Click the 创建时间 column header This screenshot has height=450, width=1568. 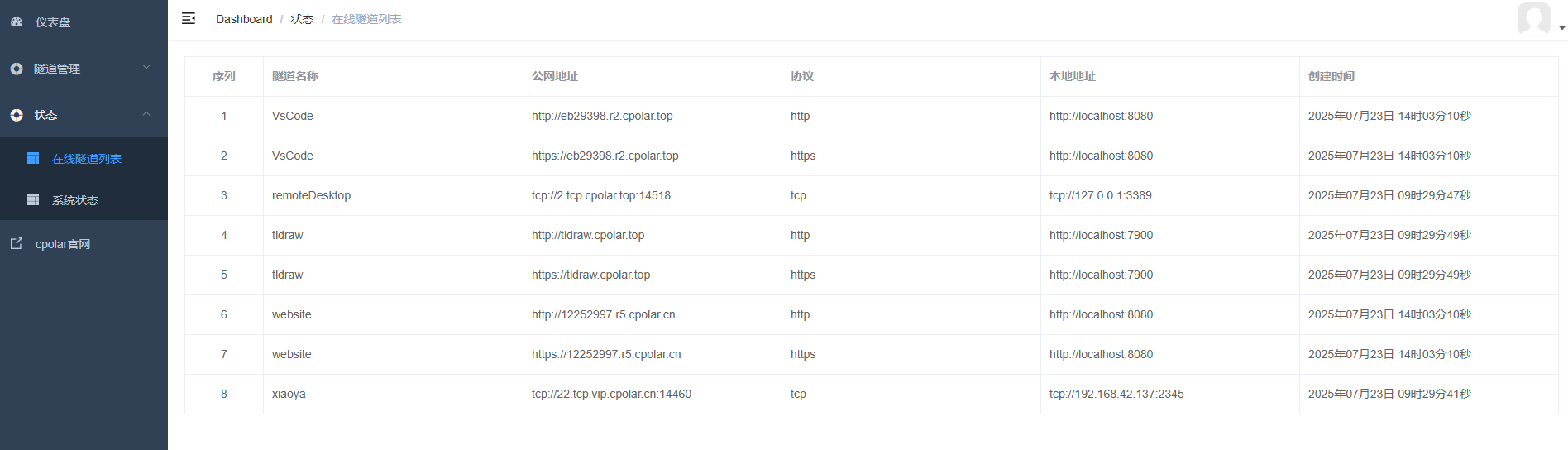coord(1331,76)
